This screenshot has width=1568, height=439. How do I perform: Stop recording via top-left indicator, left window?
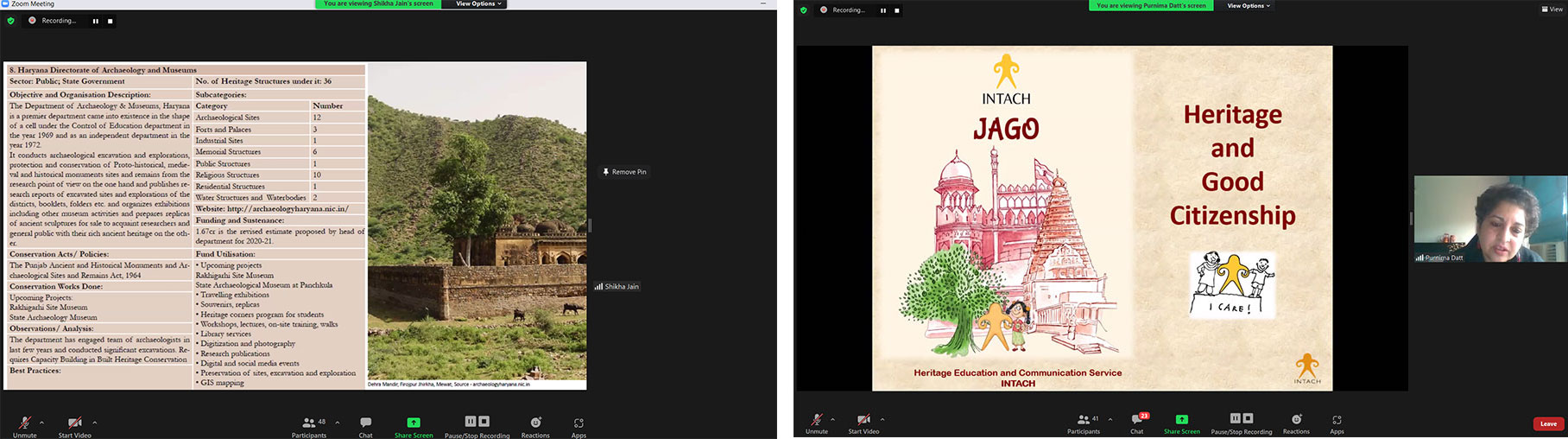pyautogui.click(x=110, y=21)
